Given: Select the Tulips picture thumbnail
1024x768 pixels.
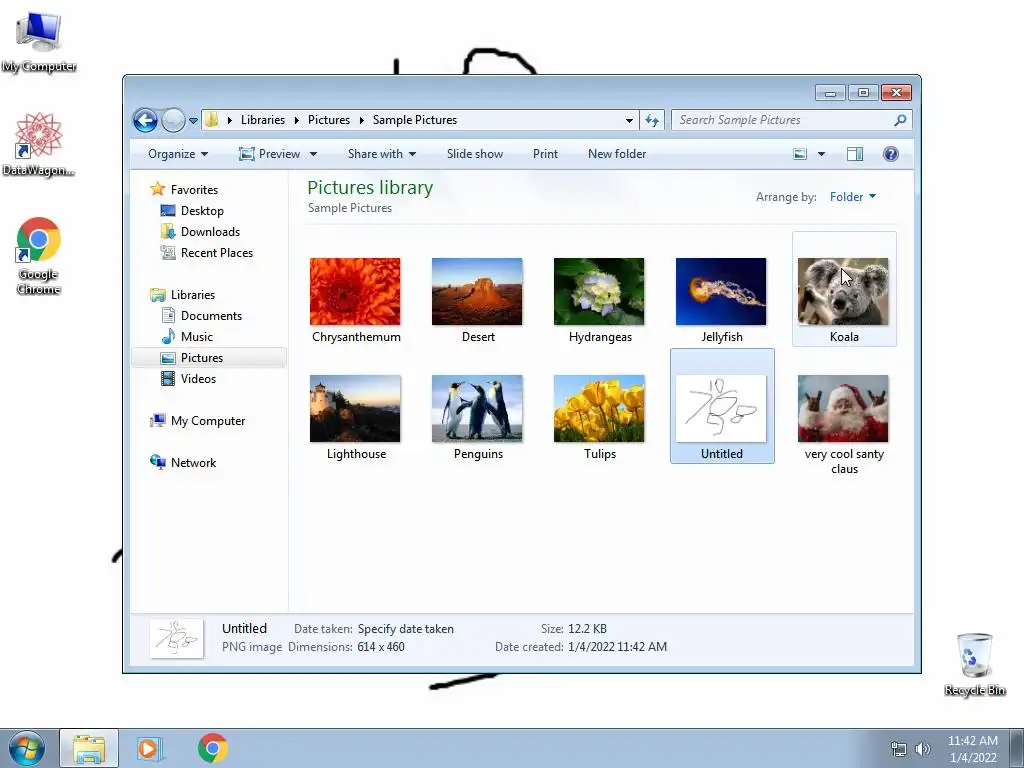Looking at the screenshot, I should click(599, 409).
